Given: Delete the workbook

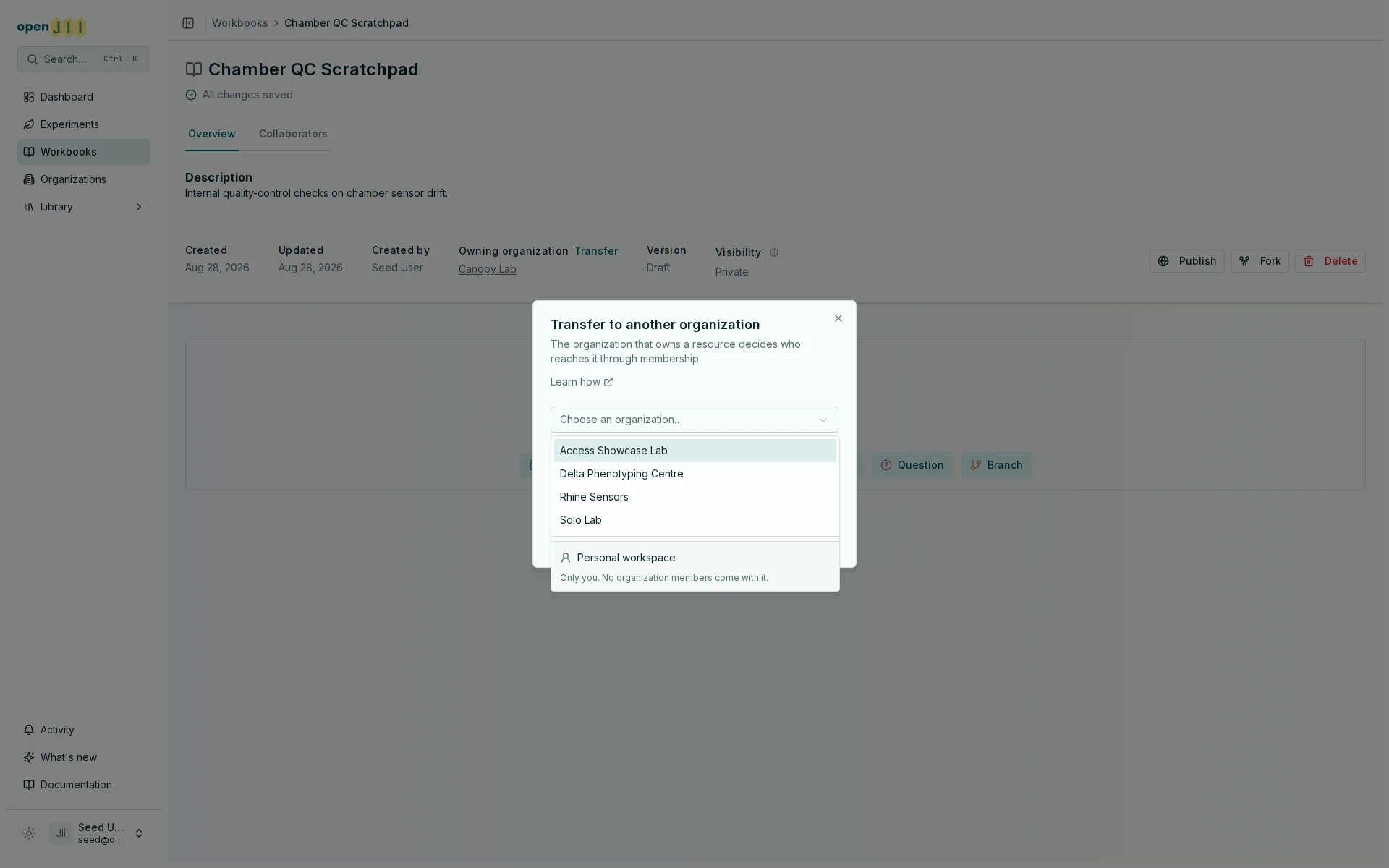Looking at the screenshot, I should 1330,261.
